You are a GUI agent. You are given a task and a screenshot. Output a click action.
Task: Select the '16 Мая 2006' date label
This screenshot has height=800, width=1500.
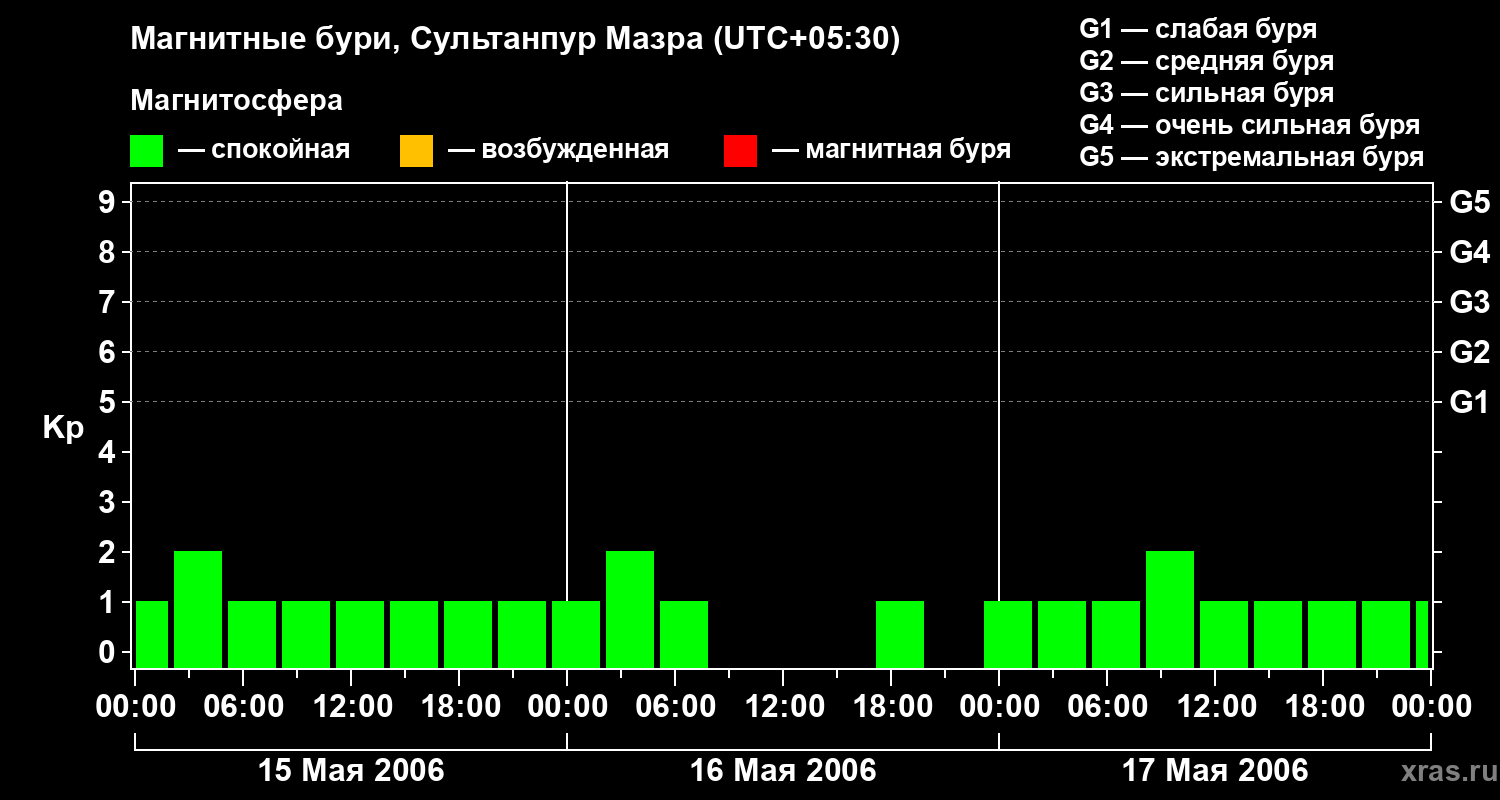pos(783,771)
